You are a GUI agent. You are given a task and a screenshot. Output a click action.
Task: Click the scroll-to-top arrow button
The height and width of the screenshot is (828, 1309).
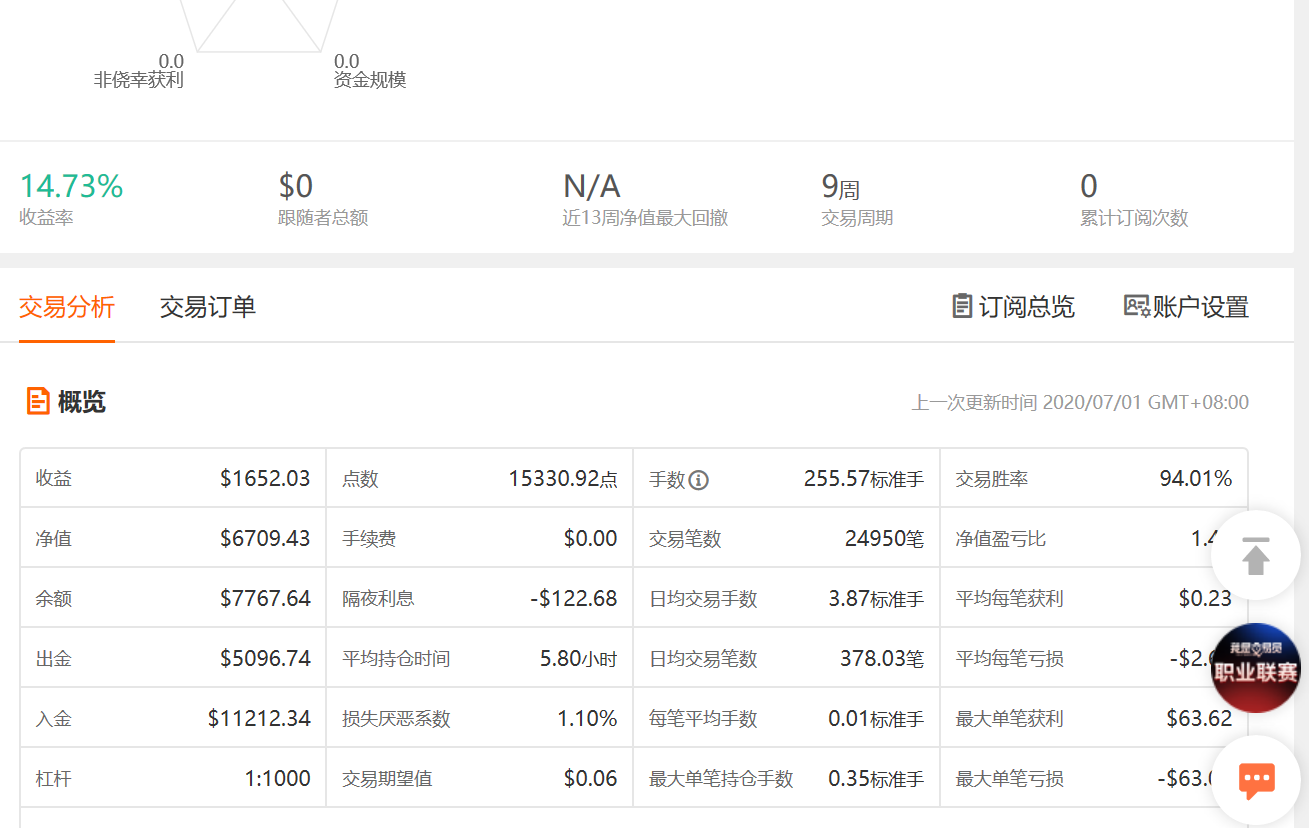click(1256, 555)
